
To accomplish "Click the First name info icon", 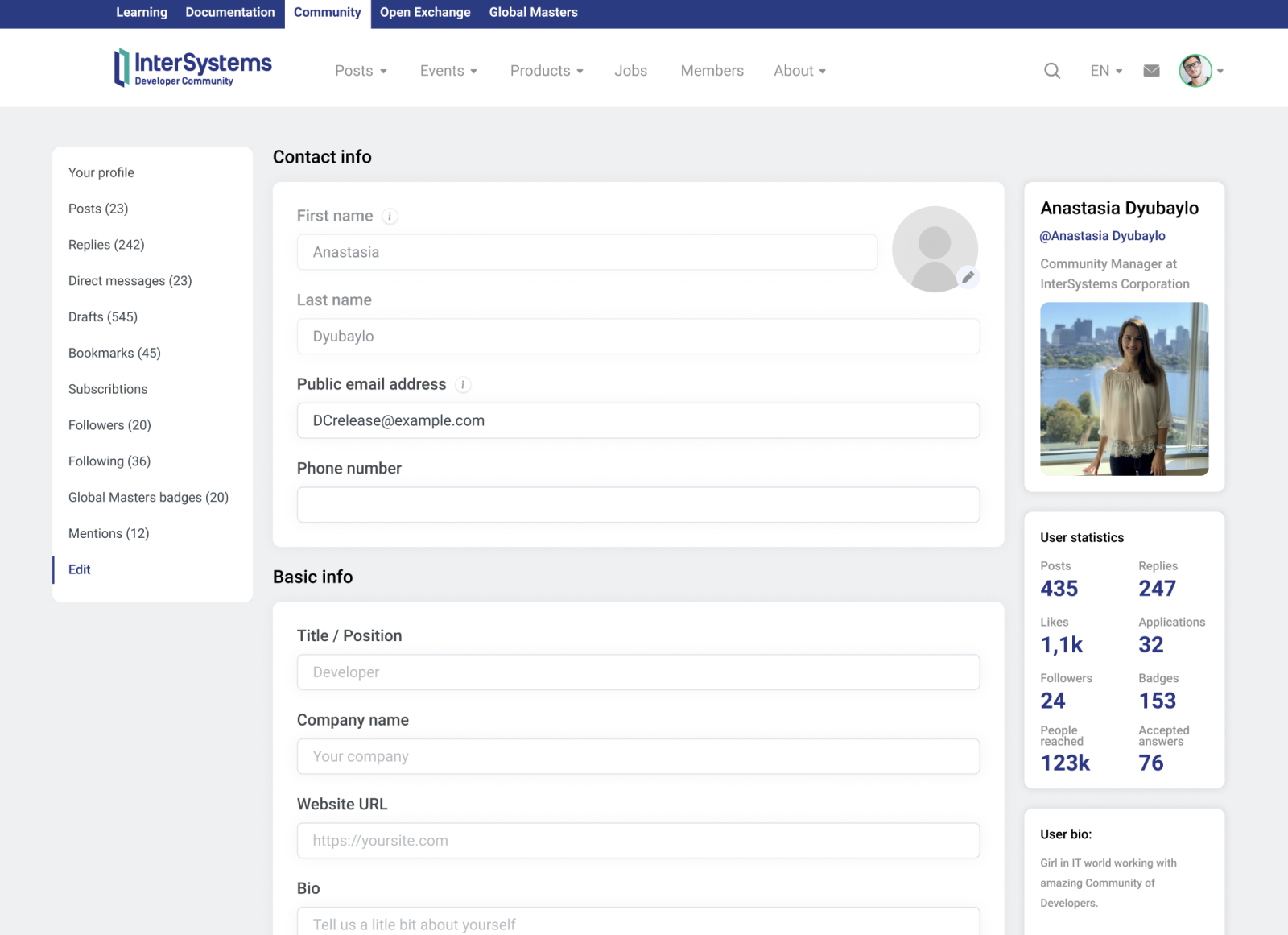I will tap(390, 216).
